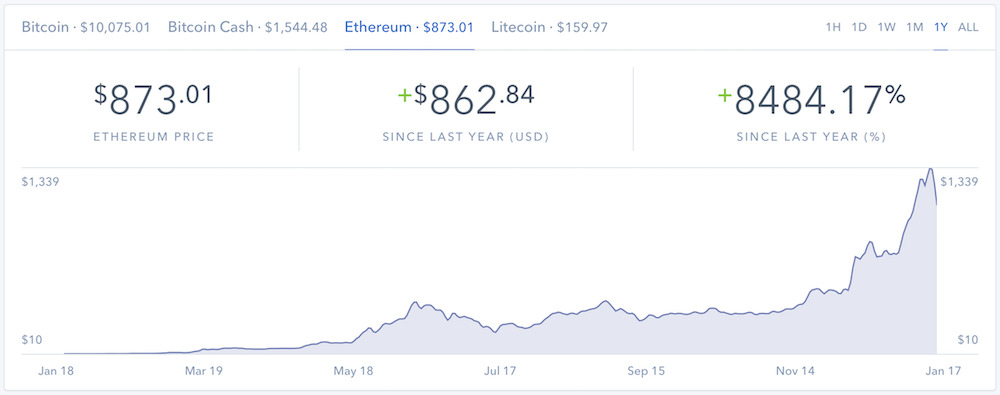Image resolution: width=1000 pixels, height=395 pixels.
Task: Switch to the Bitcoin price tab
Action: click(85, 27)
